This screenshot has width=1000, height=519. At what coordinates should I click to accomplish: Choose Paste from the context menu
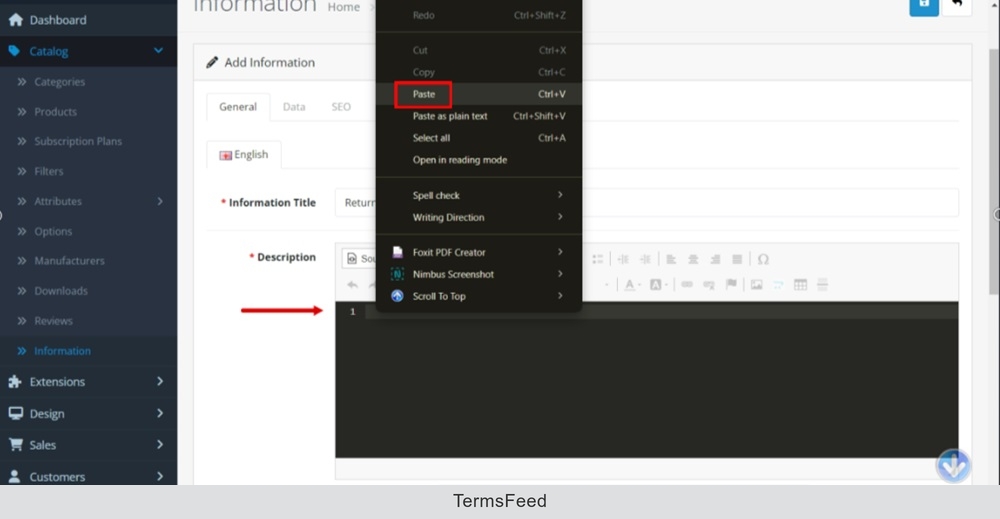[x=479, y=94]
